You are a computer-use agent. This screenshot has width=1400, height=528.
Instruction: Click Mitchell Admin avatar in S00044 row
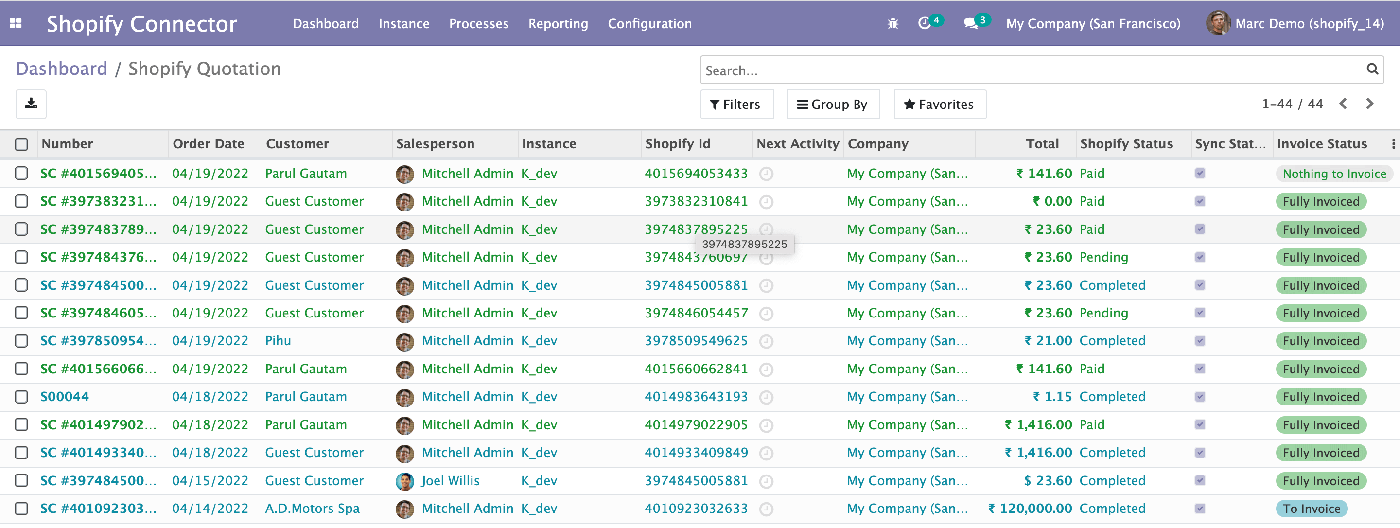click(x=405, y=397)
